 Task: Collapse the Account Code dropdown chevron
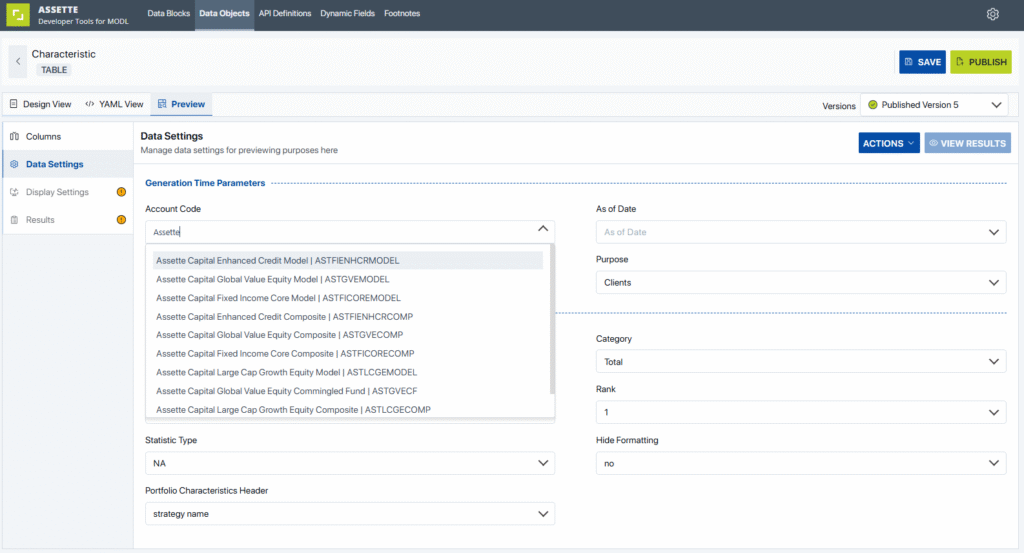point(543,229)
